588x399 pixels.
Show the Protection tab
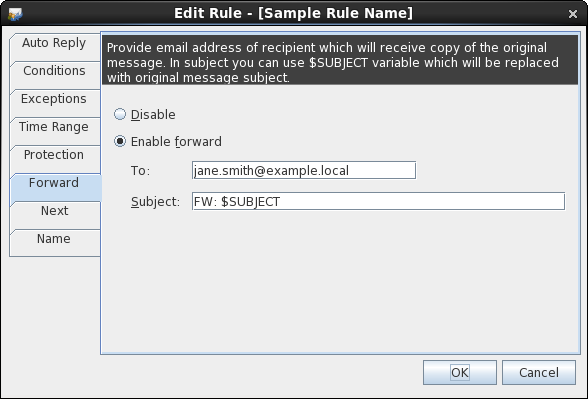pyautogui.click(x=54, y=159)
